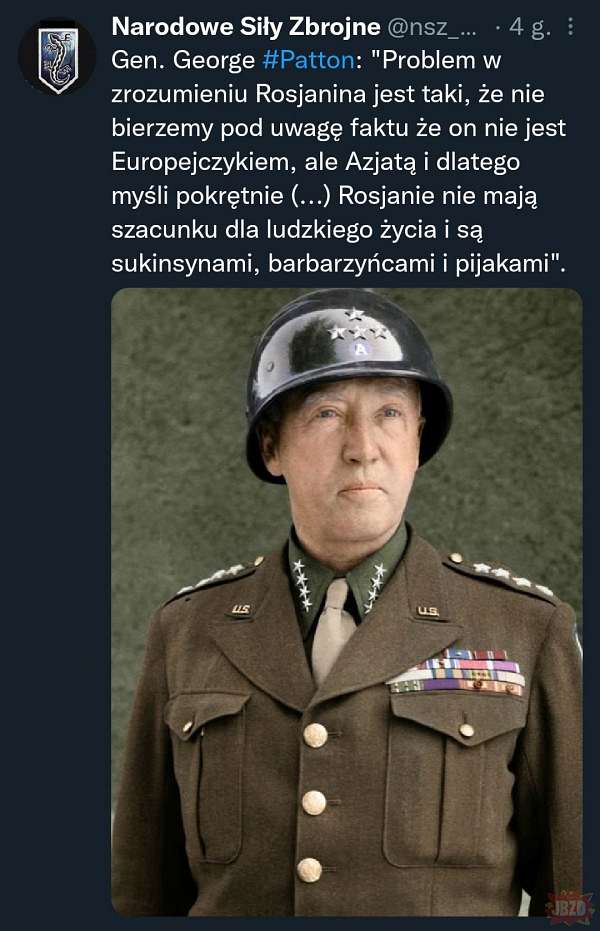Click the 4 g. timestamp
Image resolution: width=600 pixels, height=931 pixels.
point(529,27)
